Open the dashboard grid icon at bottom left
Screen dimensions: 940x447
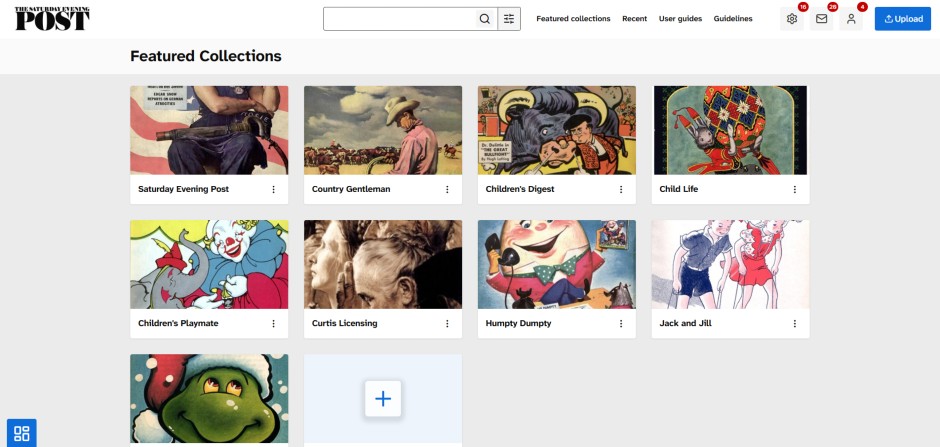(22, 433)
